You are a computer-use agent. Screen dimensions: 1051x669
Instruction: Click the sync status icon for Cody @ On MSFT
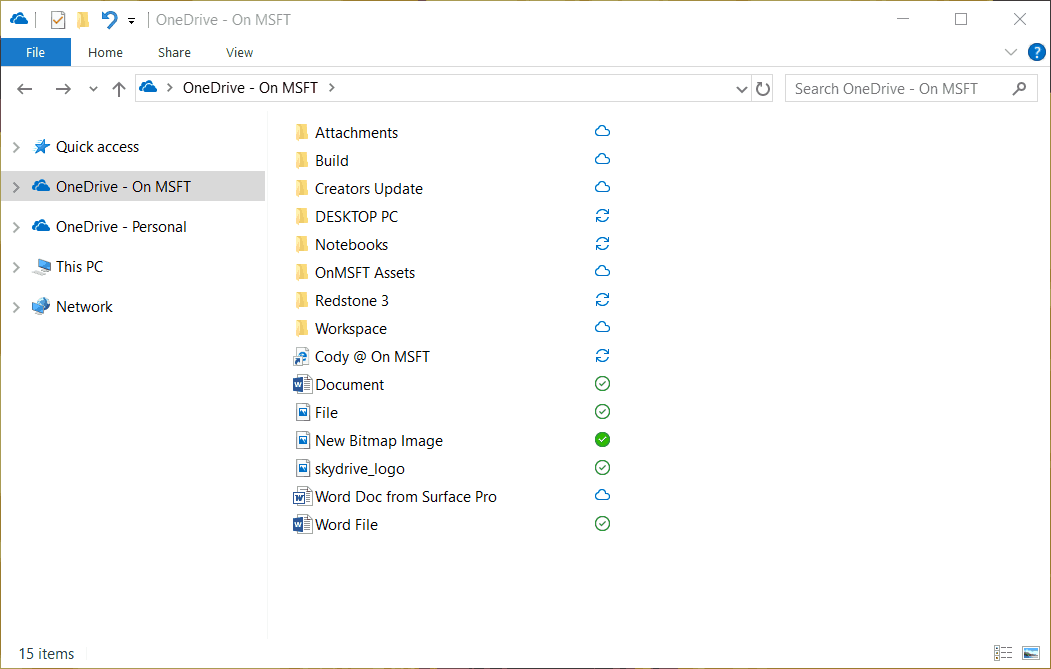click(x=603, y=355)
